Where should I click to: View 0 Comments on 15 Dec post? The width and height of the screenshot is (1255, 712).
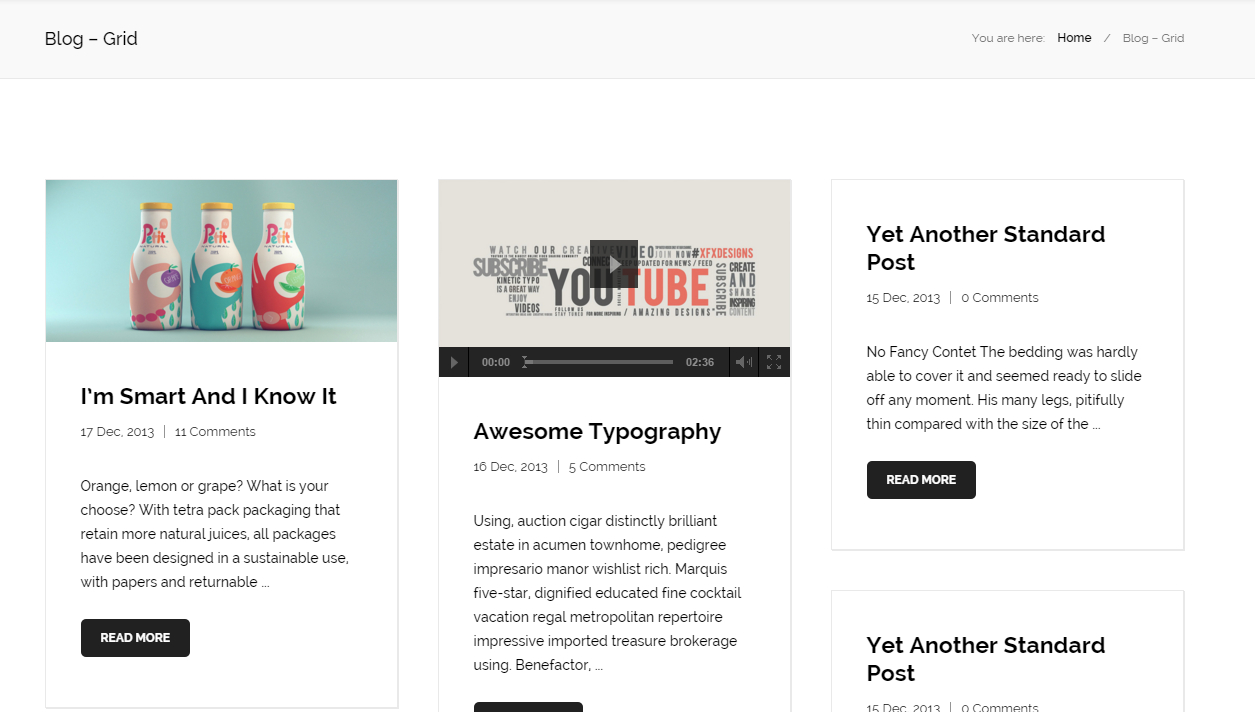pyautogui.click(x=999, y=298)
